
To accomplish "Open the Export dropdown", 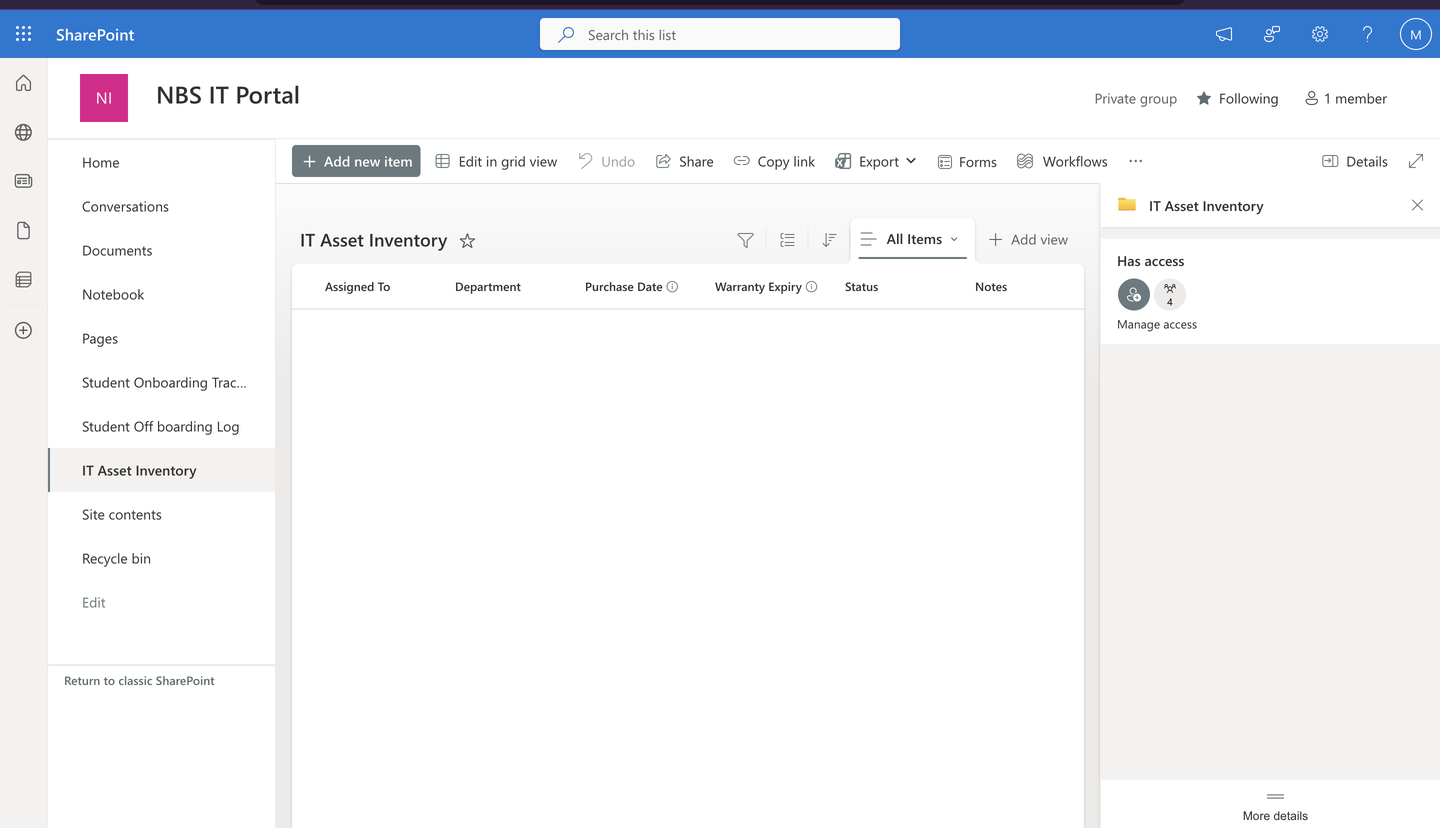I will [876, 161].
